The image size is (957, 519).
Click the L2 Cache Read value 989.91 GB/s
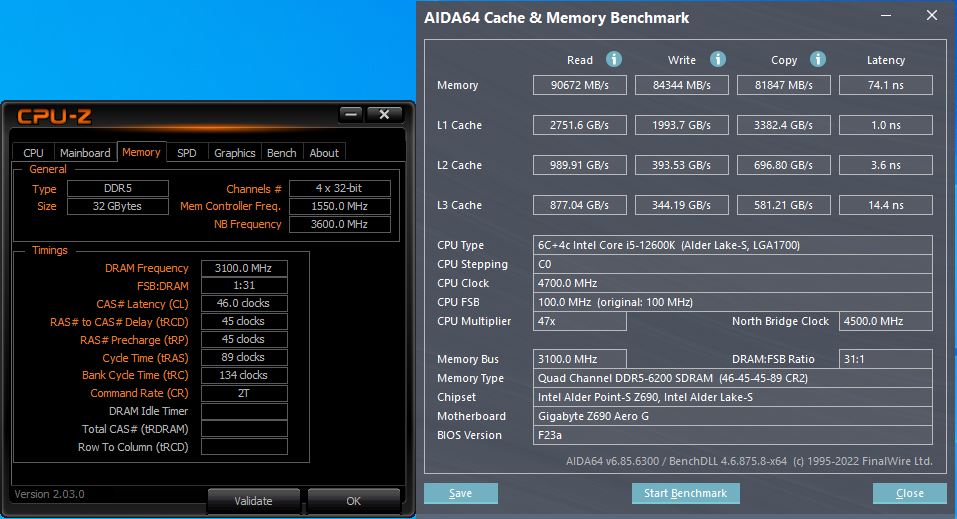pos(580,165)
